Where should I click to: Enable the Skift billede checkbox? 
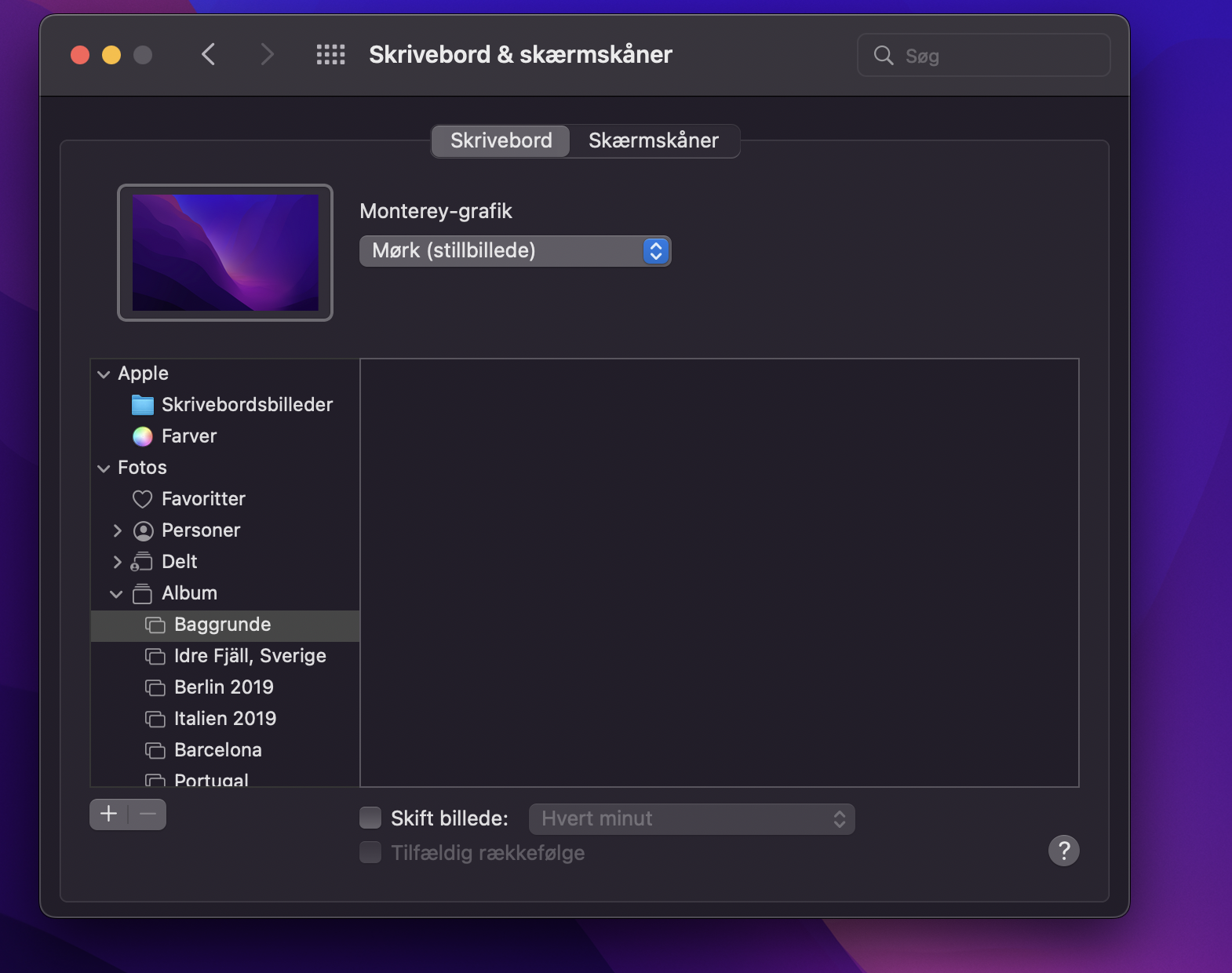[x=370, y=818]
